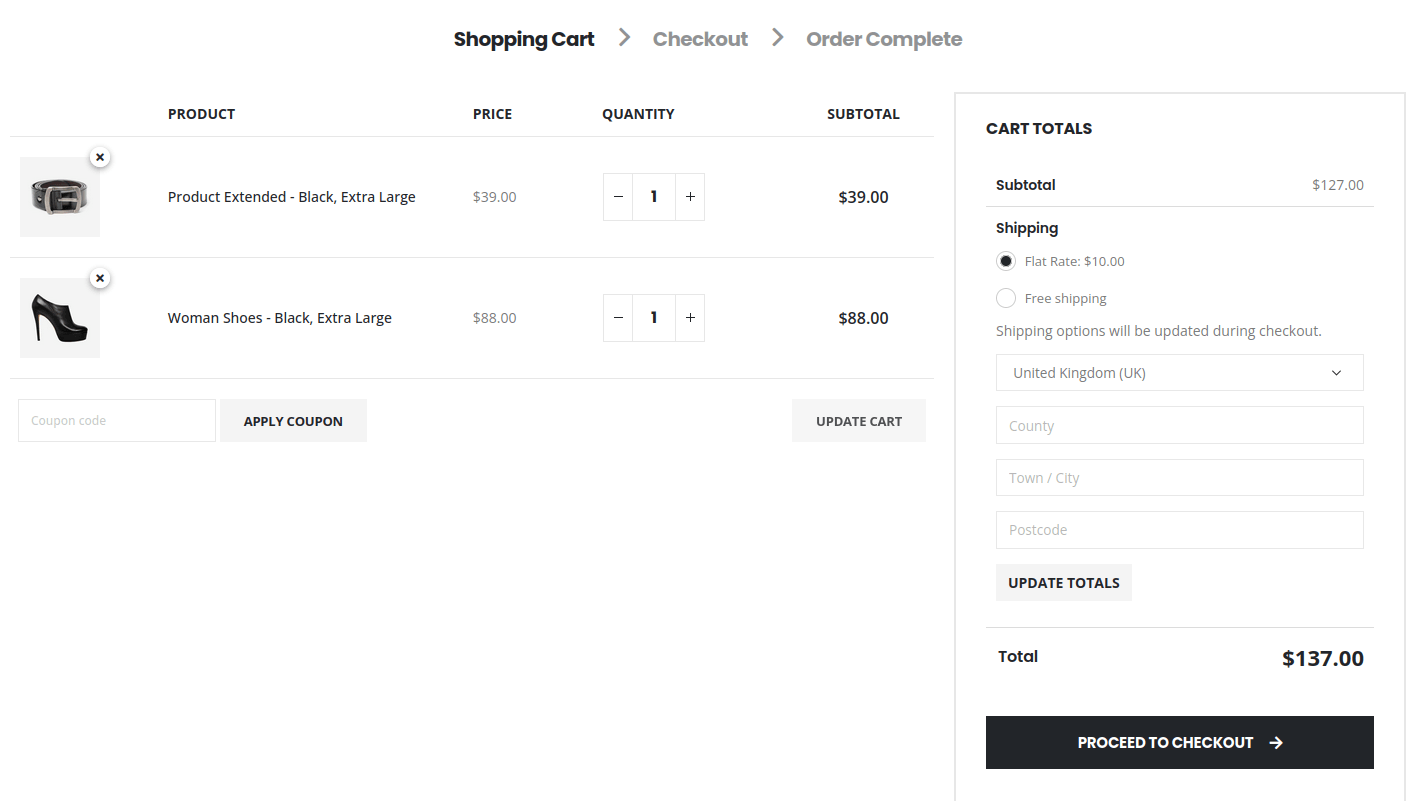Viewport: 1408px width, 801px height.
Task: Click the Apply Coupon button
Action: 293,420
